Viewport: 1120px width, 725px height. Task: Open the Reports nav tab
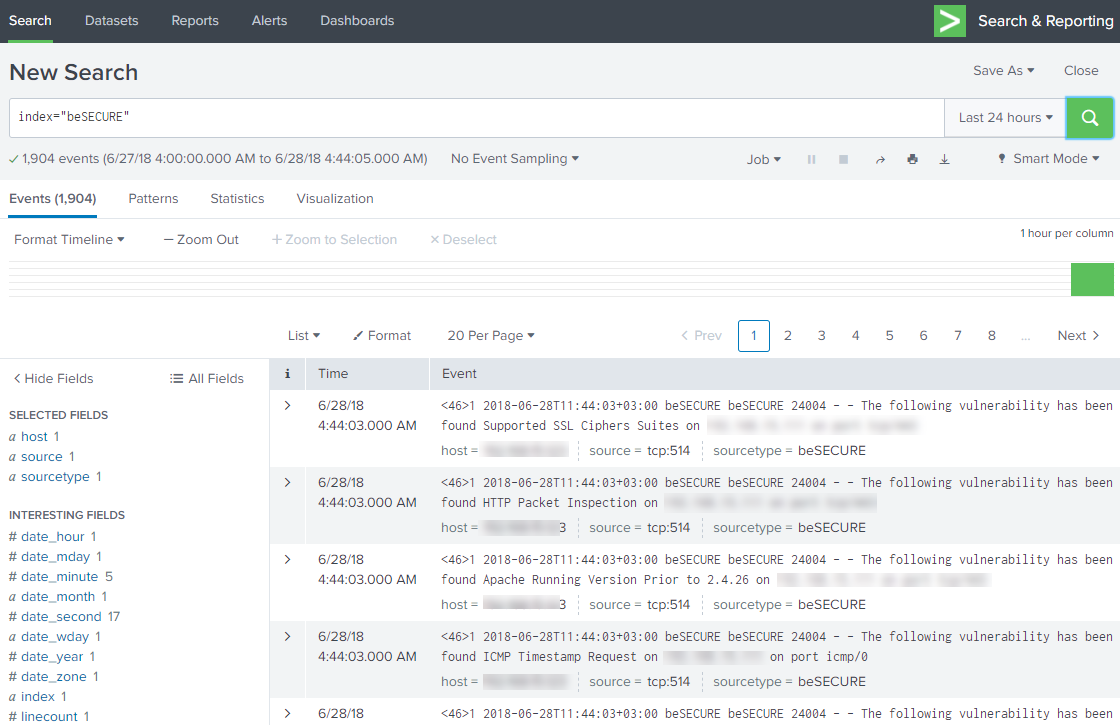tap(195, 21)
